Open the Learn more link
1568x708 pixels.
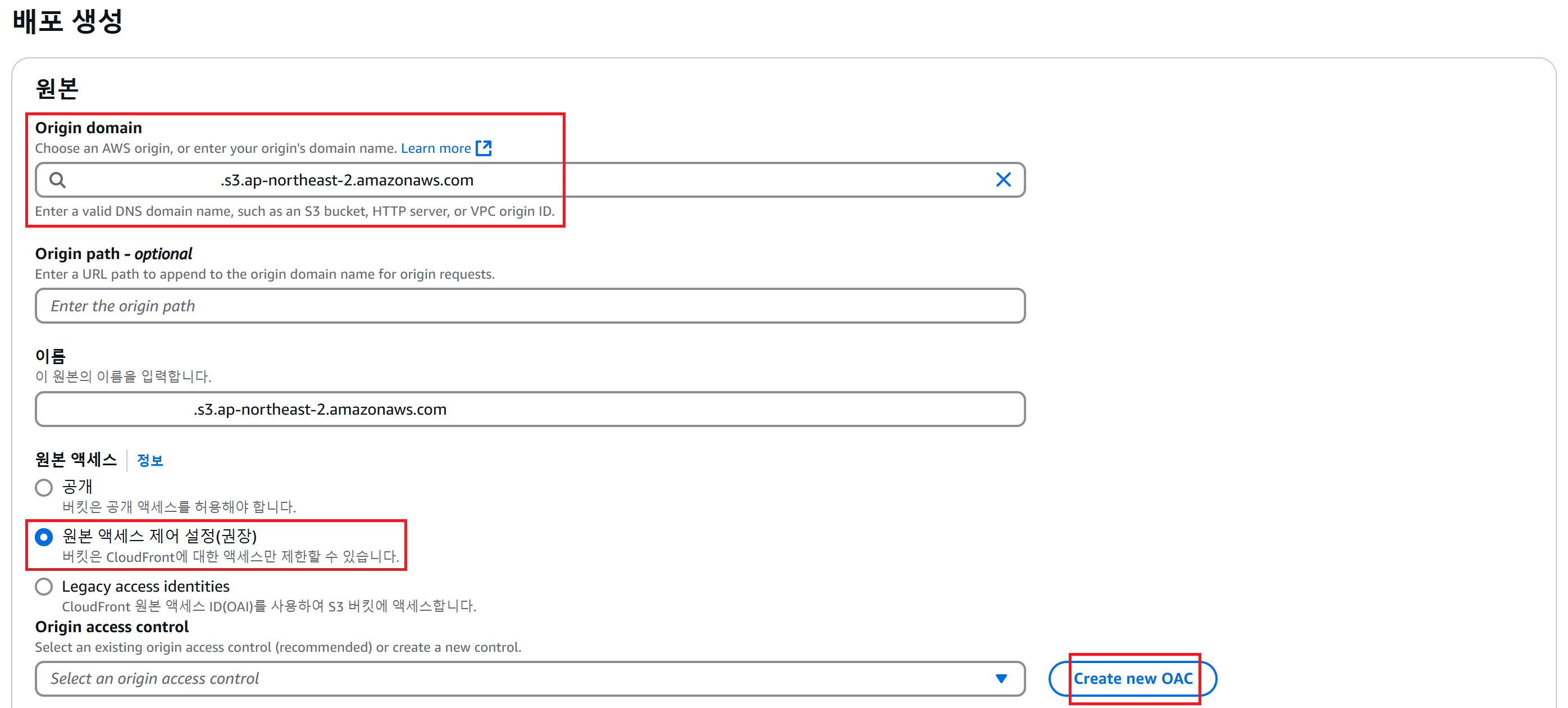tap(435, 148)
